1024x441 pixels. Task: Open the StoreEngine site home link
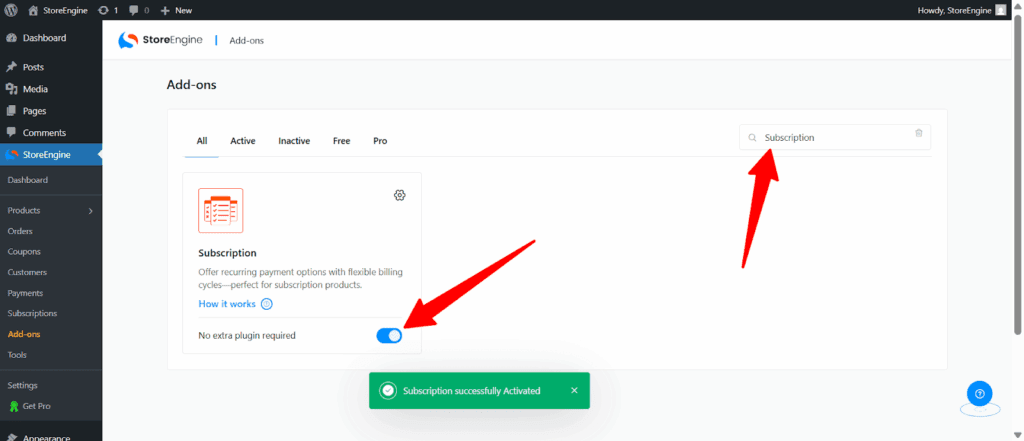click(x=58, y=10)
